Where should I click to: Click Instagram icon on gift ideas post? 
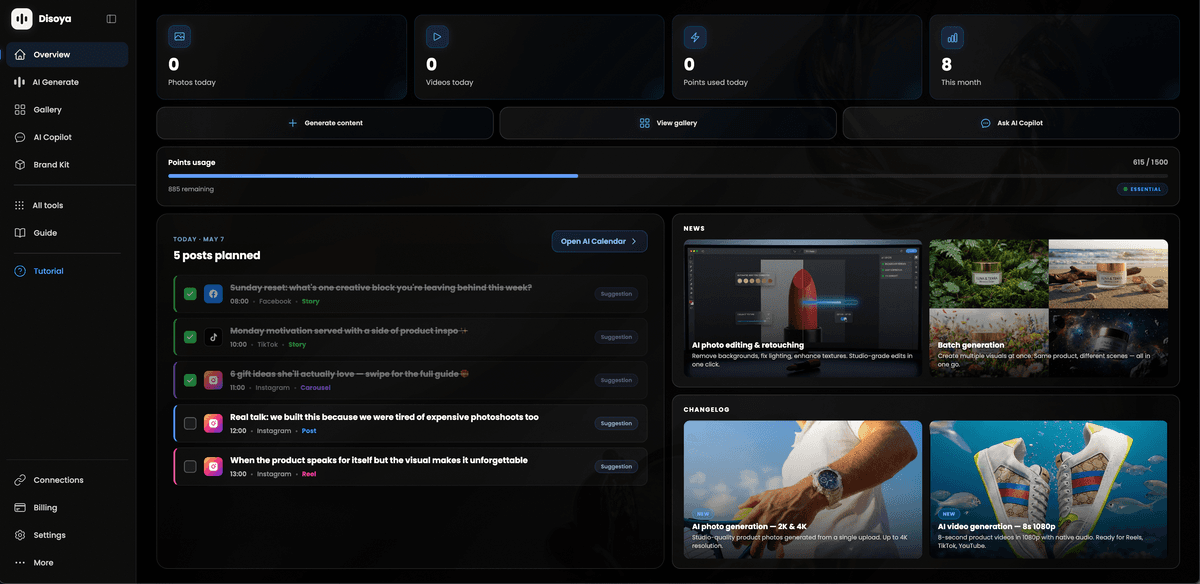click(213, 380)
